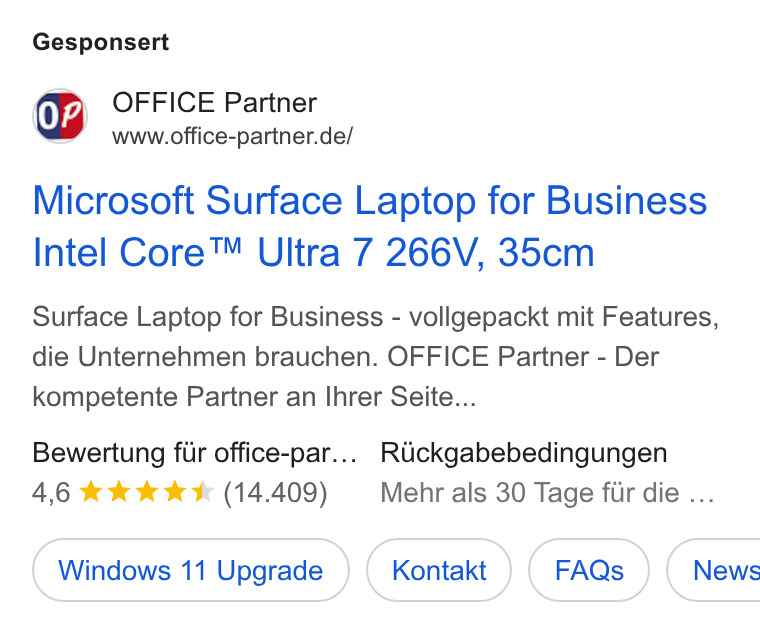The width and height of the screenshot is (760, 634).
Task: Open Bewertung für office-par… rating heading
Action: click(195, 453)
